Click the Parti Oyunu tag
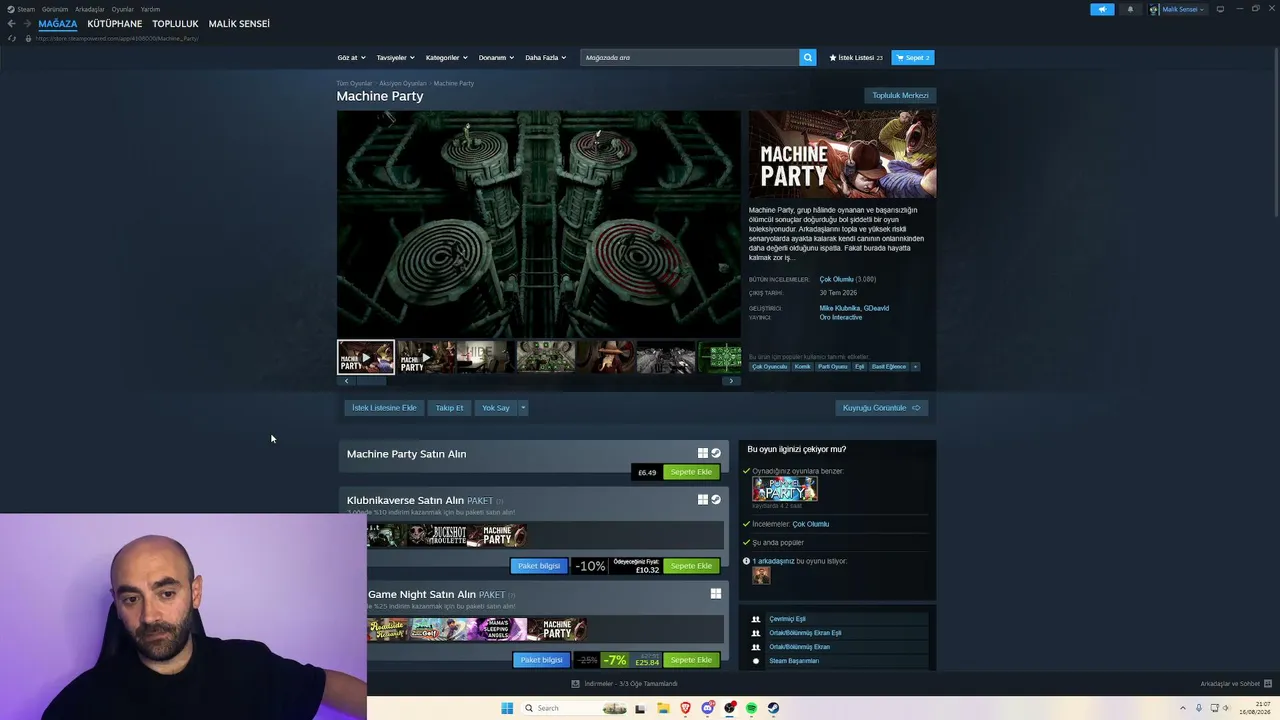 pyautogui.click(x=832, y=367)
